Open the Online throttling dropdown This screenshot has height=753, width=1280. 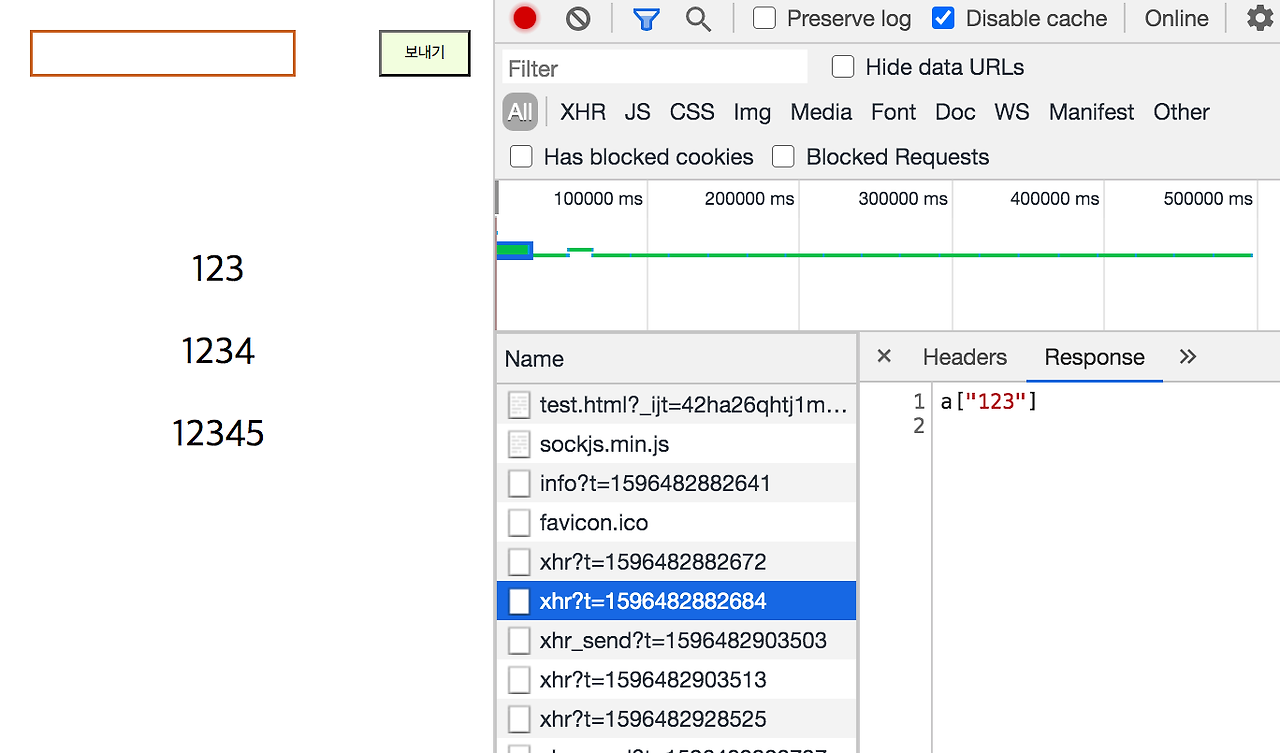(x=1176, y=17)
